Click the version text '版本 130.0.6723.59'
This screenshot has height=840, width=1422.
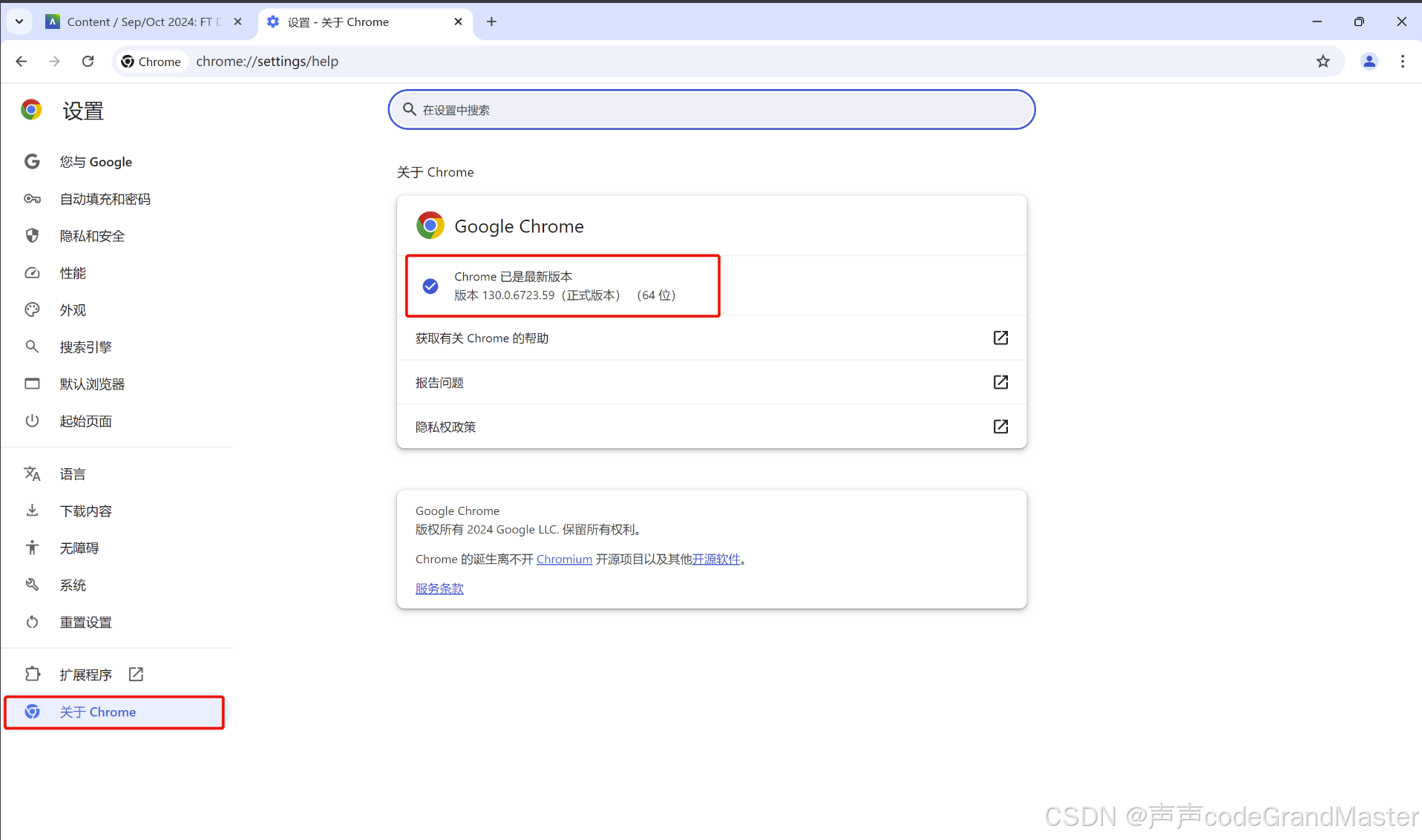pos(505,295)
